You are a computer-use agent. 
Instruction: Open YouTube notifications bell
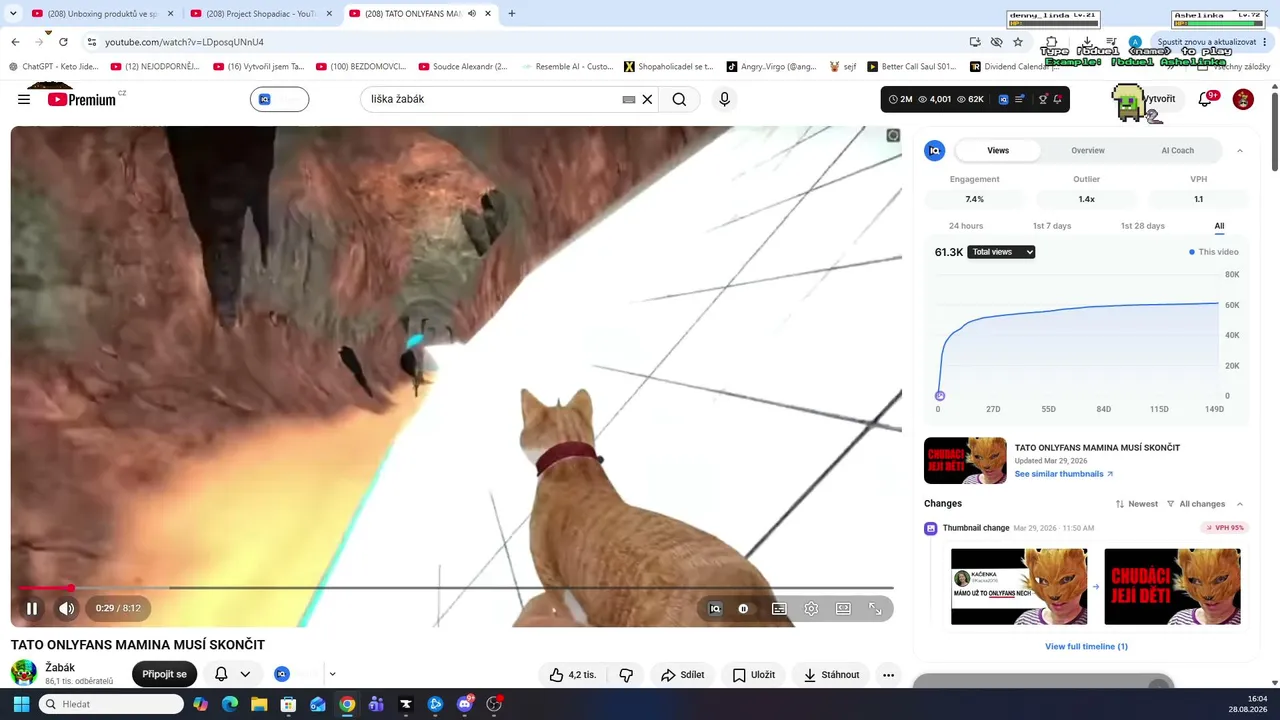(x=1205, y=99)
